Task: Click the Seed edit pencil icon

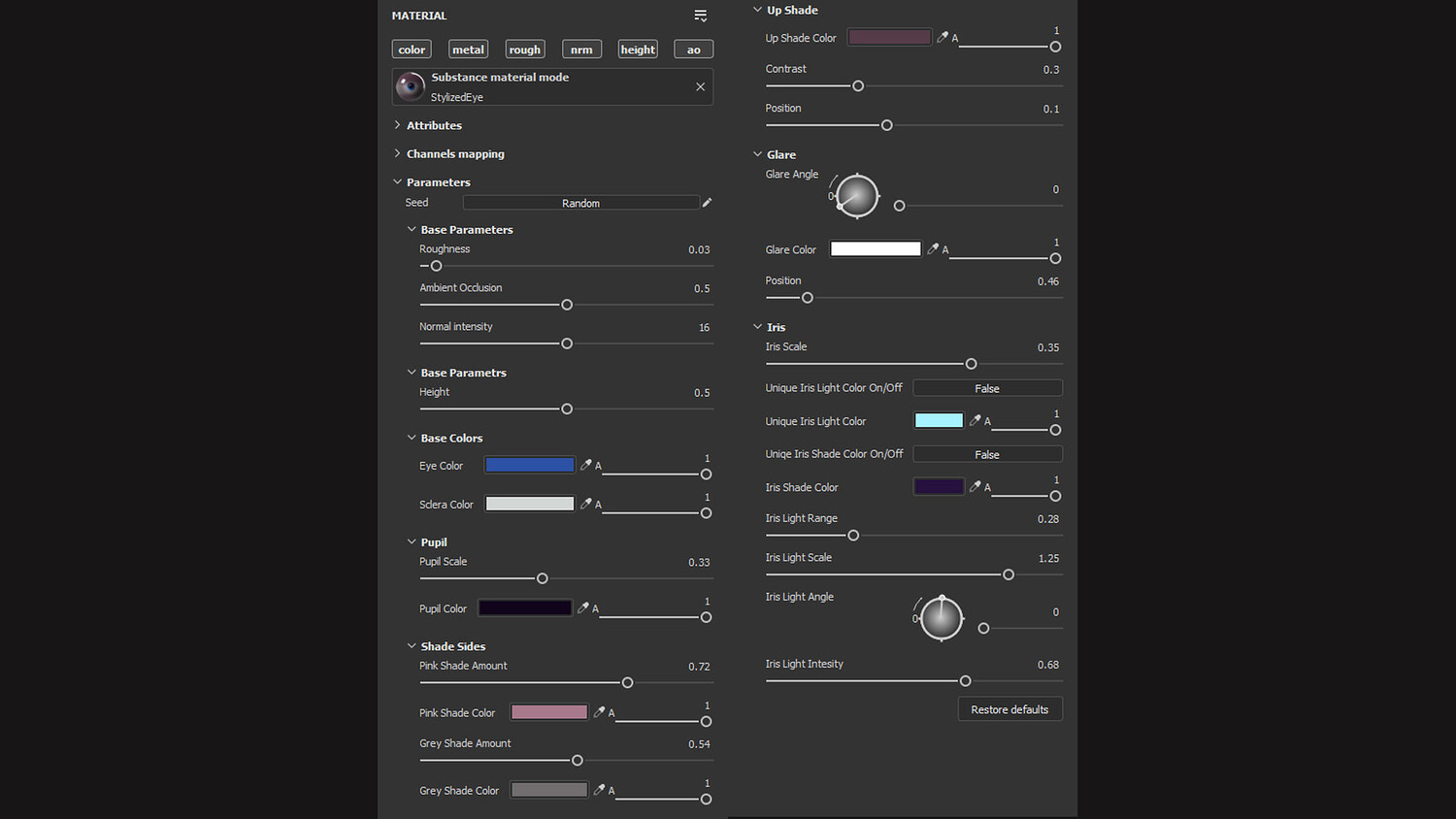Action: click(x=707, y=203)
